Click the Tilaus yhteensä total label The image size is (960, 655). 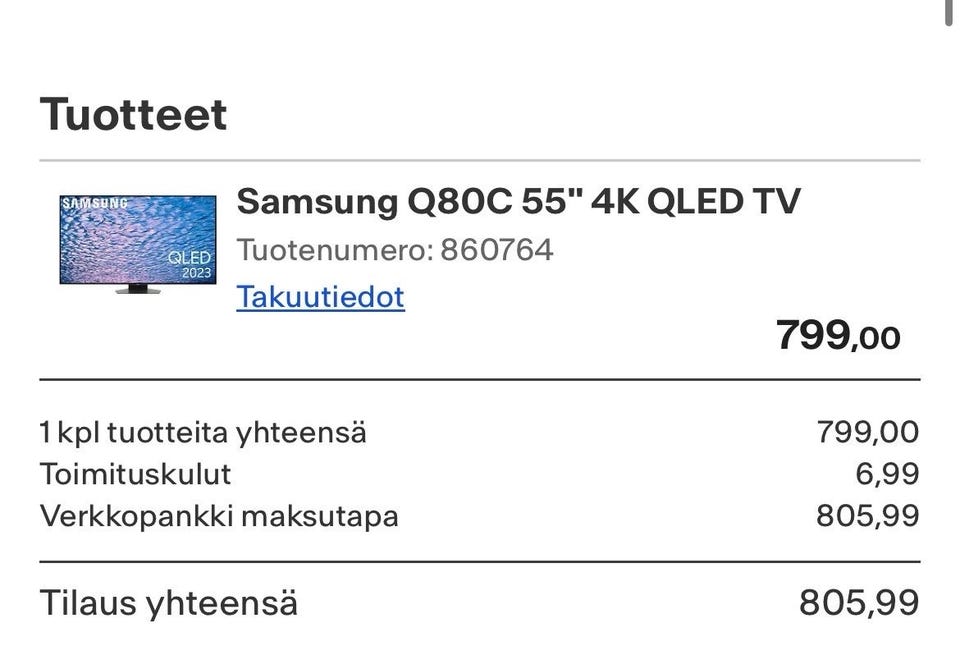(168, 603)
